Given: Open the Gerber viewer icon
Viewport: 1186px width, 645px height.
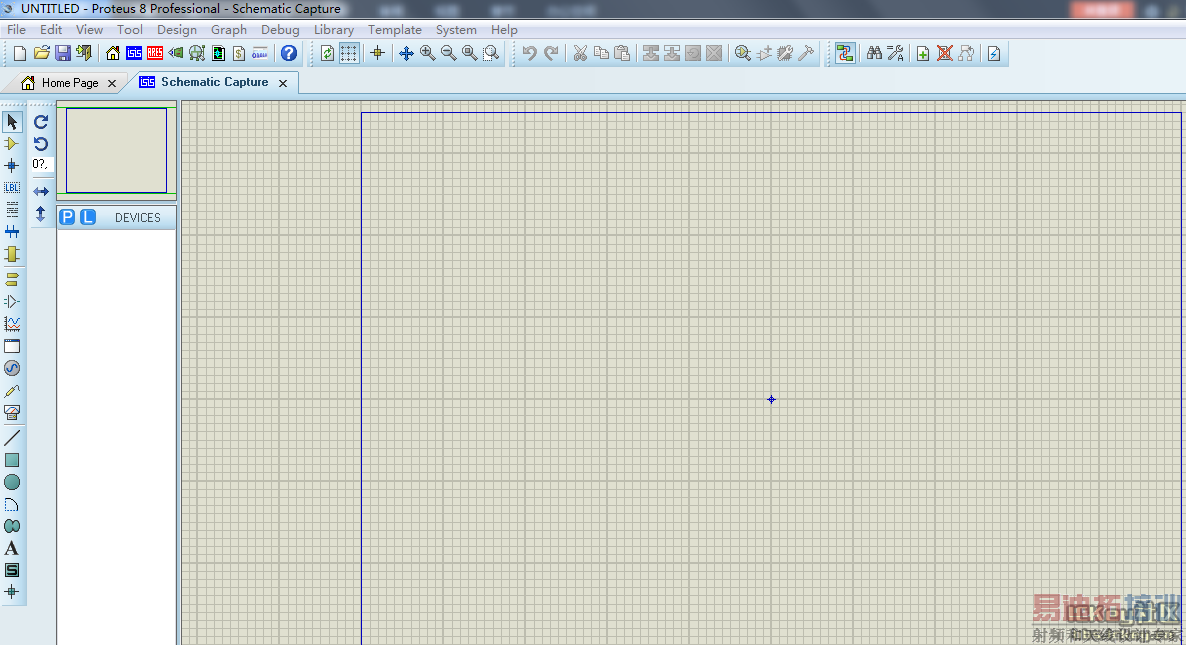Looking at the screenshot, I should click(x=197, y=54).
